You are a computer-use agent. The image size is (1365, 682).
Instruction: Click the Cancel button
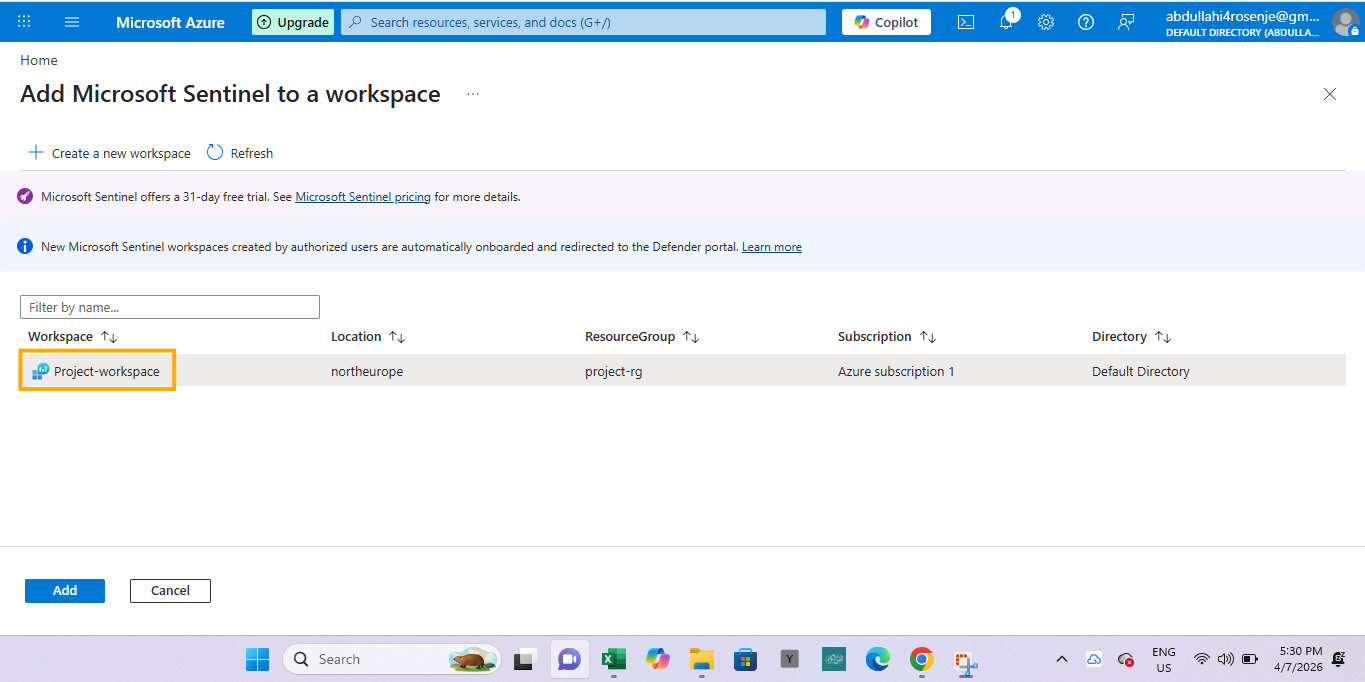coord(170,591)
